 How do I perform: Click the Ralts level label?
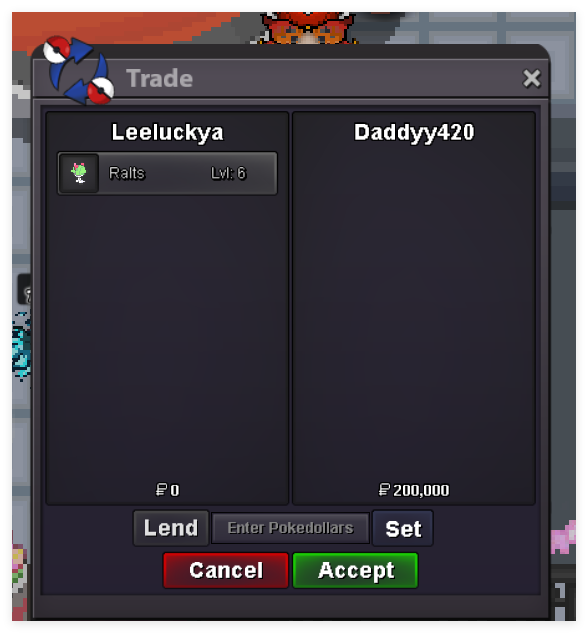click(228, 173)
